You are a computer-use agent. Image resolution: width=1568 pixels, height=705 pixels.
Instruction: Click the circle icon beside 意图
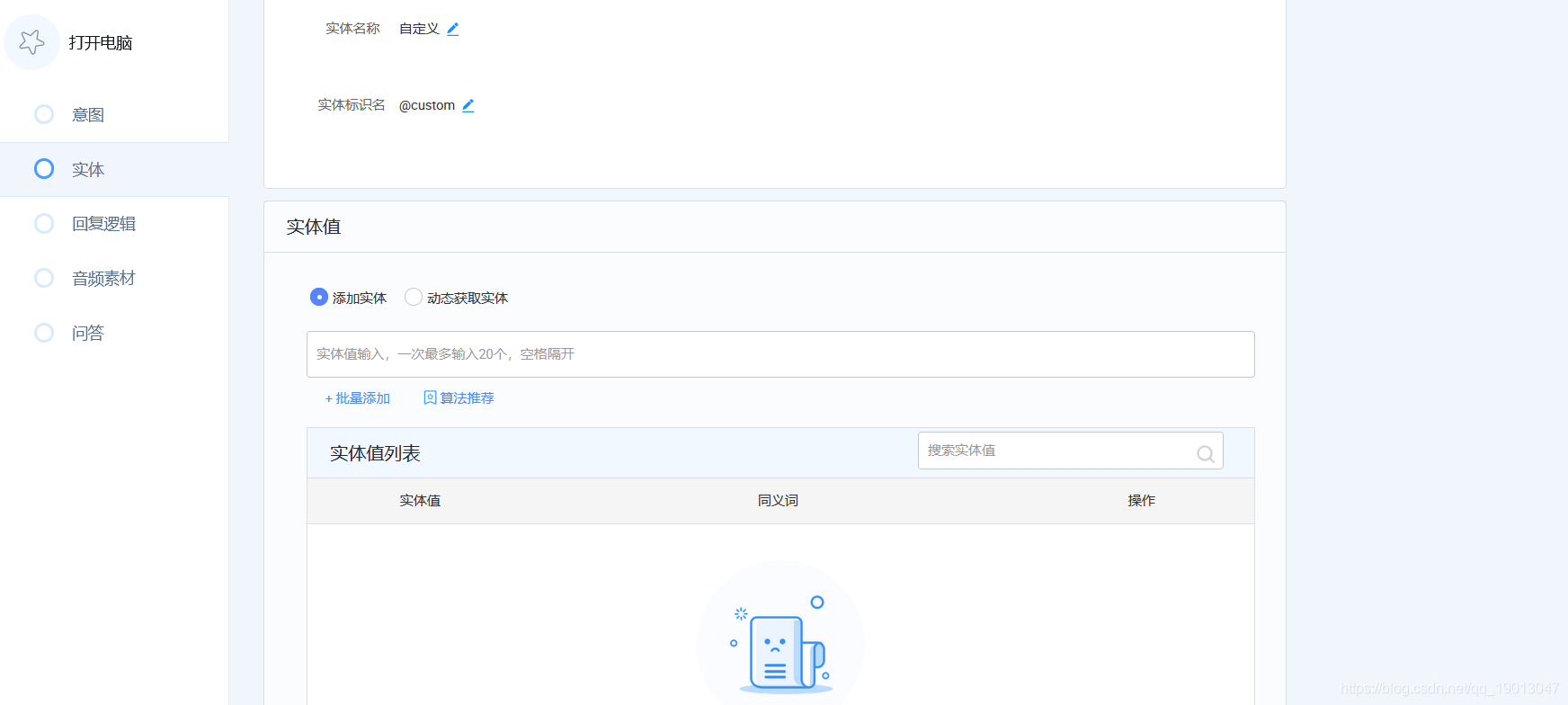(44, 114)
